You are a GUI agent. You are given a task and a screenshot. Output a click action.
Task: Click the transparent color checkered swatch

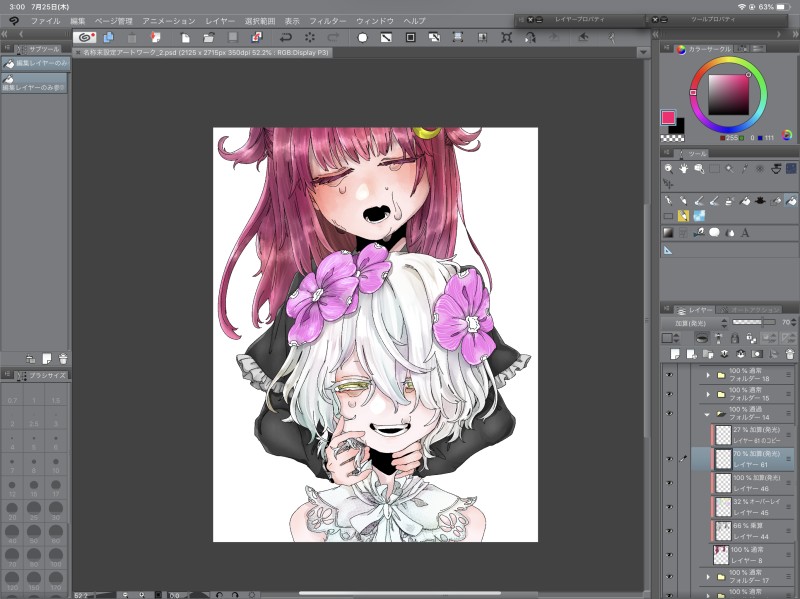(x=672, y=138)
